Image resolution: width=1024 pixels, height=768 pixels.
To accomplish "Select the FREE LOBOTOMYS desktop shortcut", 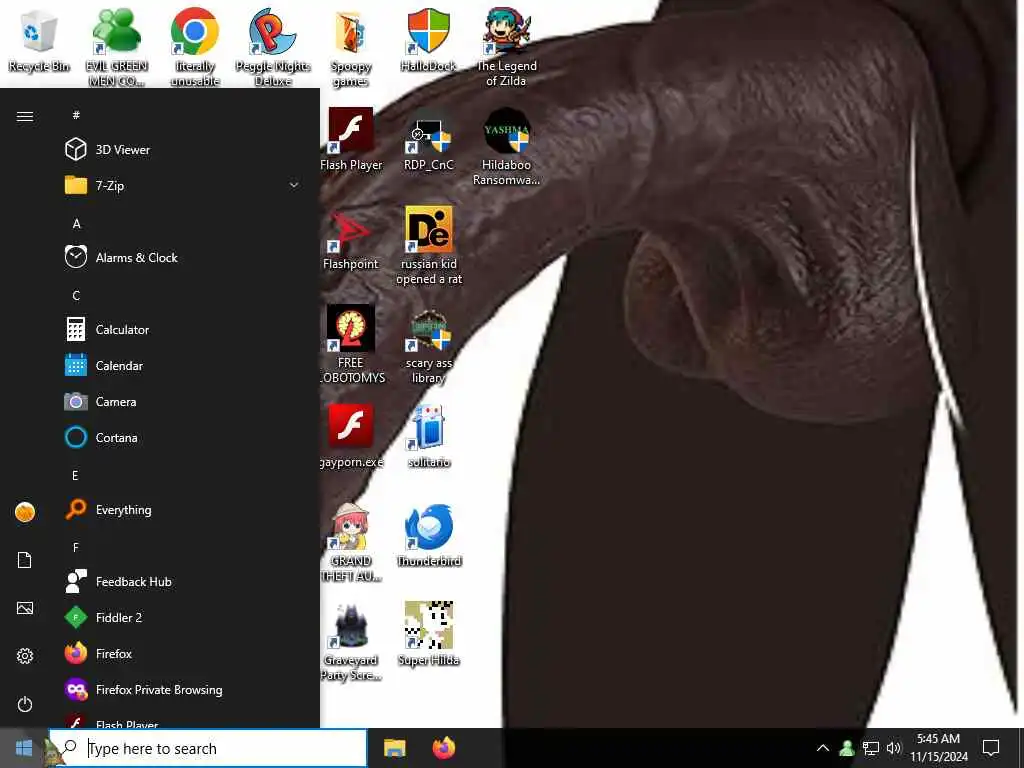I will (x=351, y=344).
